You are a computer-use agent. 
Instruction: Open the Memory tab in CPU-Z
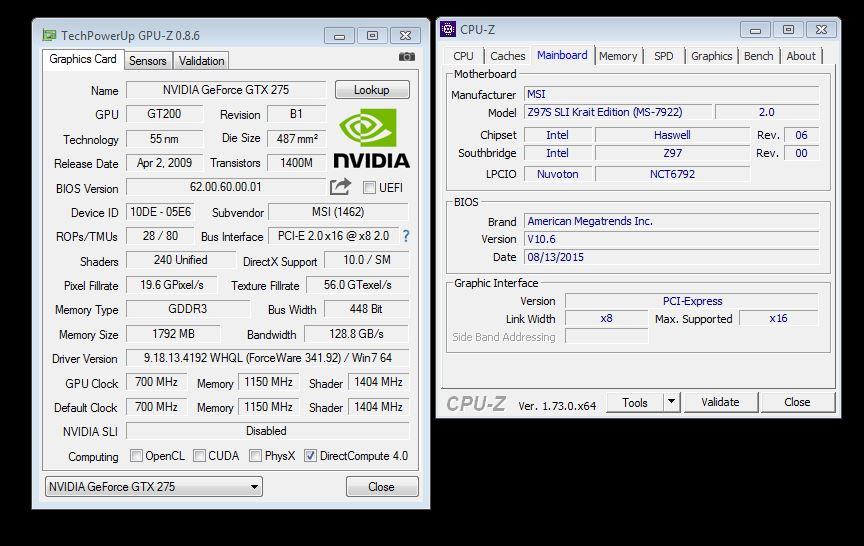[x=618, y=56]
